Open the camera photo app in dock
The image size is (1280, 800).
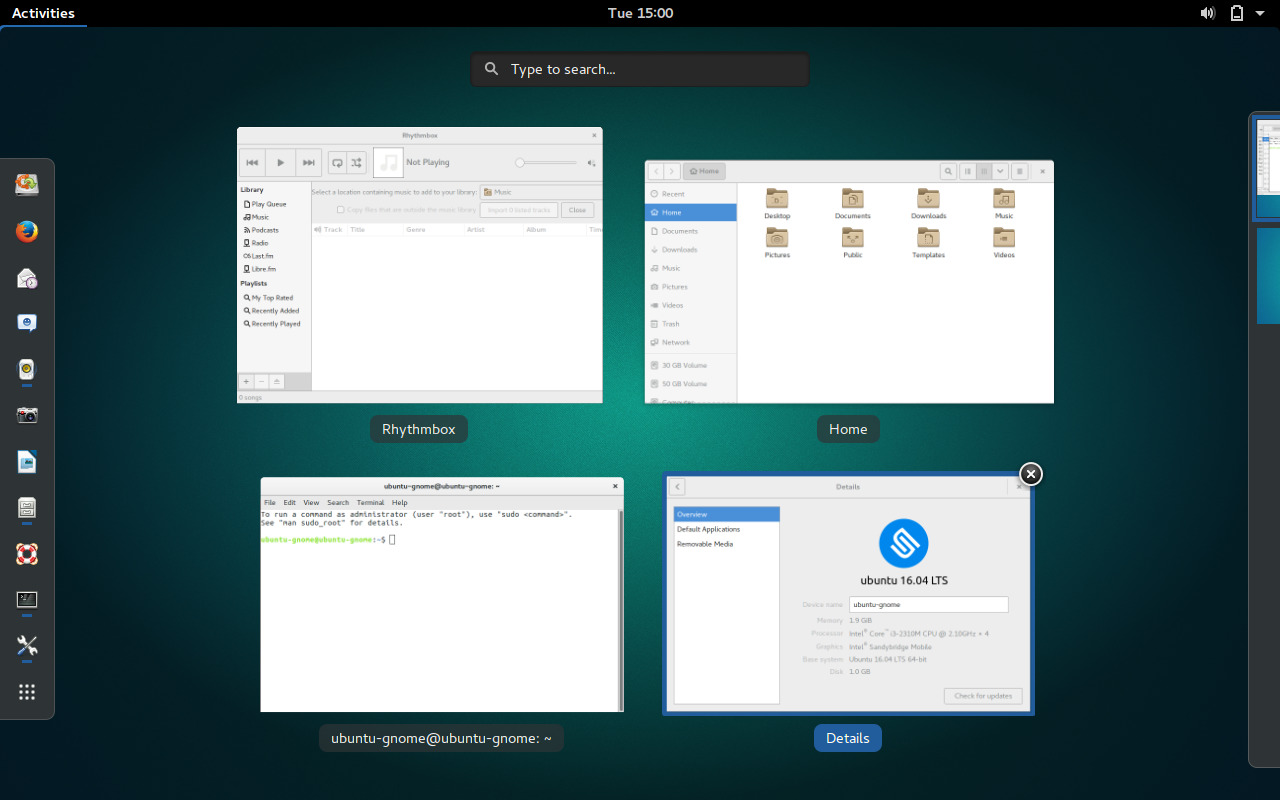27,415
